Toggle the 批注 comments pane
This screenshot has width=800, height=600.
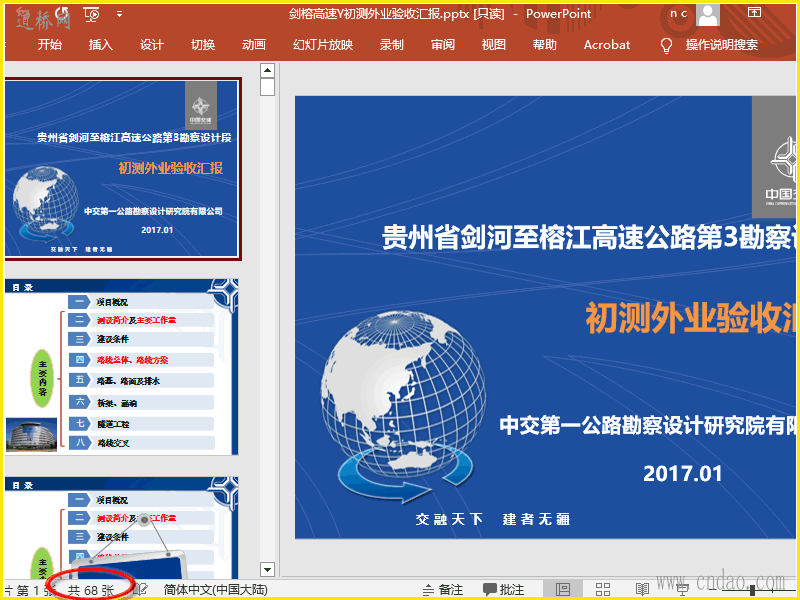pos(503,590)
